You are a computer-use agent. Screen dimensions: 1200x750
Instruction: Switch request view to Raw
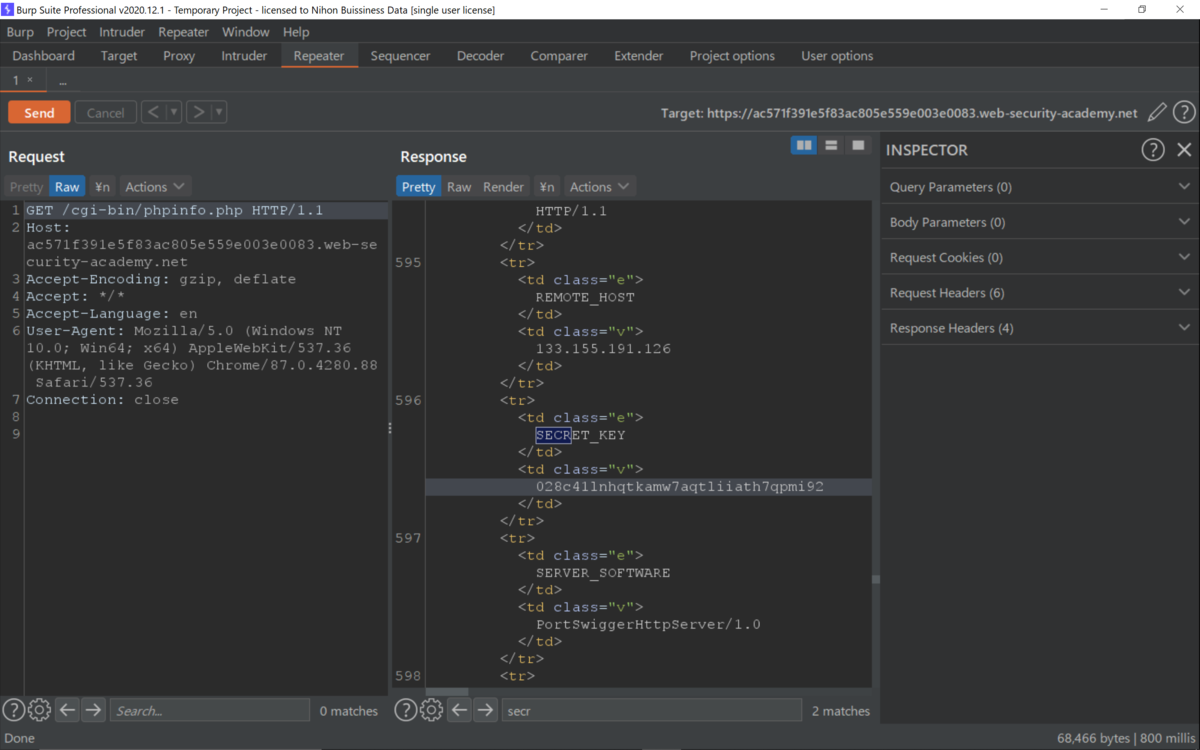67,187
